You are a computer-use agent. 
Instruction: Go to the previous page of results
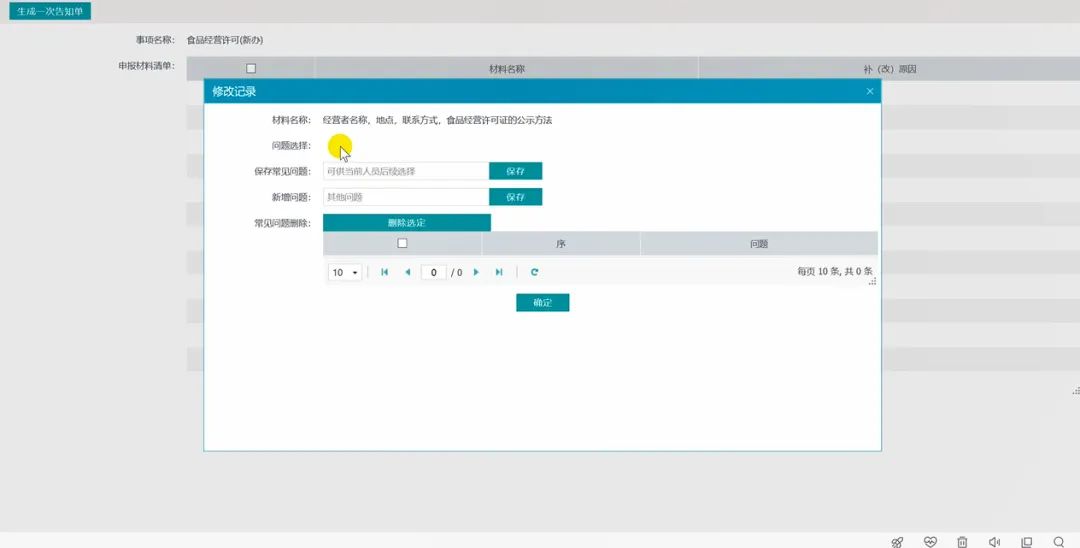click(407, 272)
